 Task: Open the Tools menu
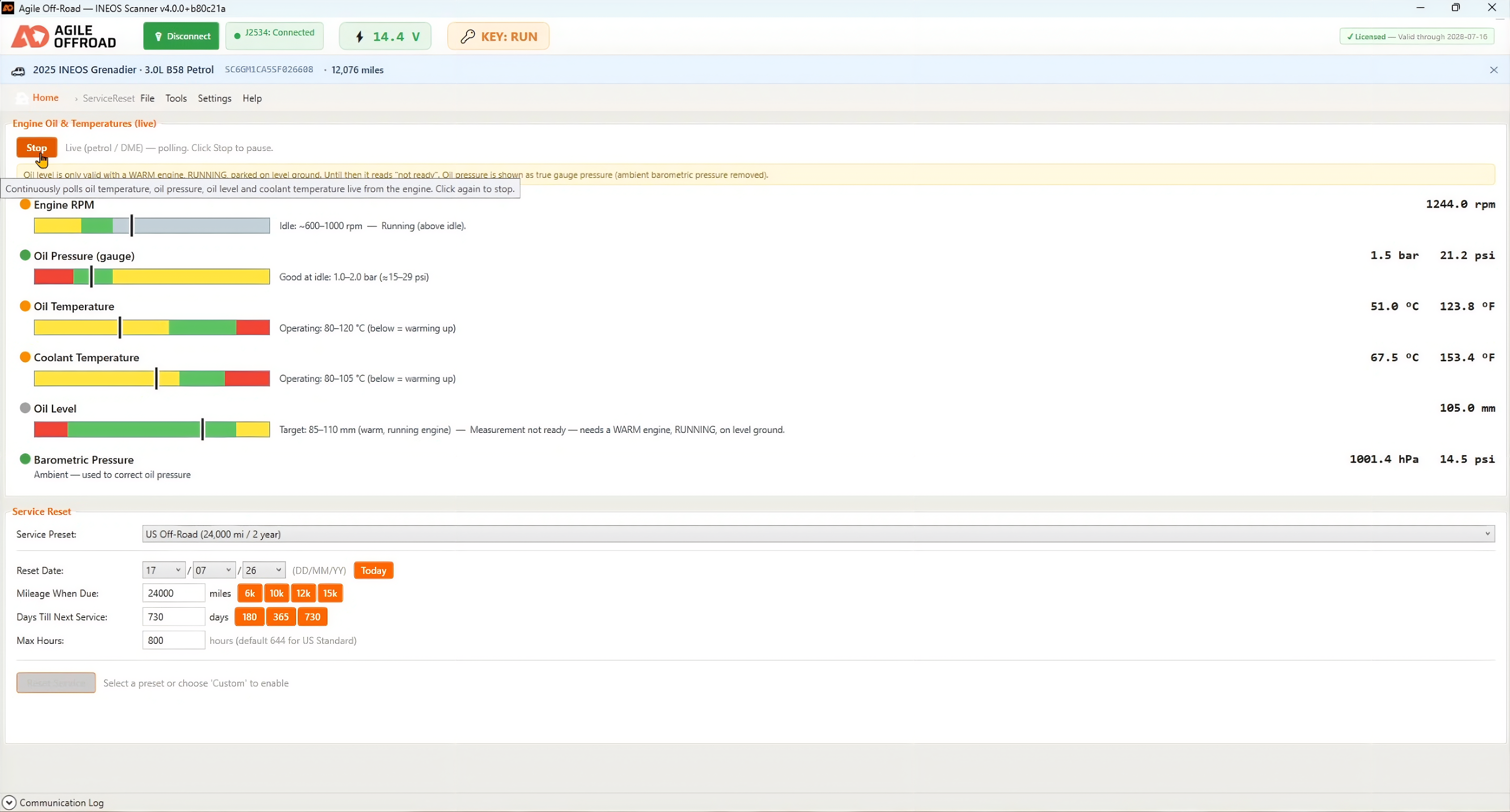[x=176, y=98]
